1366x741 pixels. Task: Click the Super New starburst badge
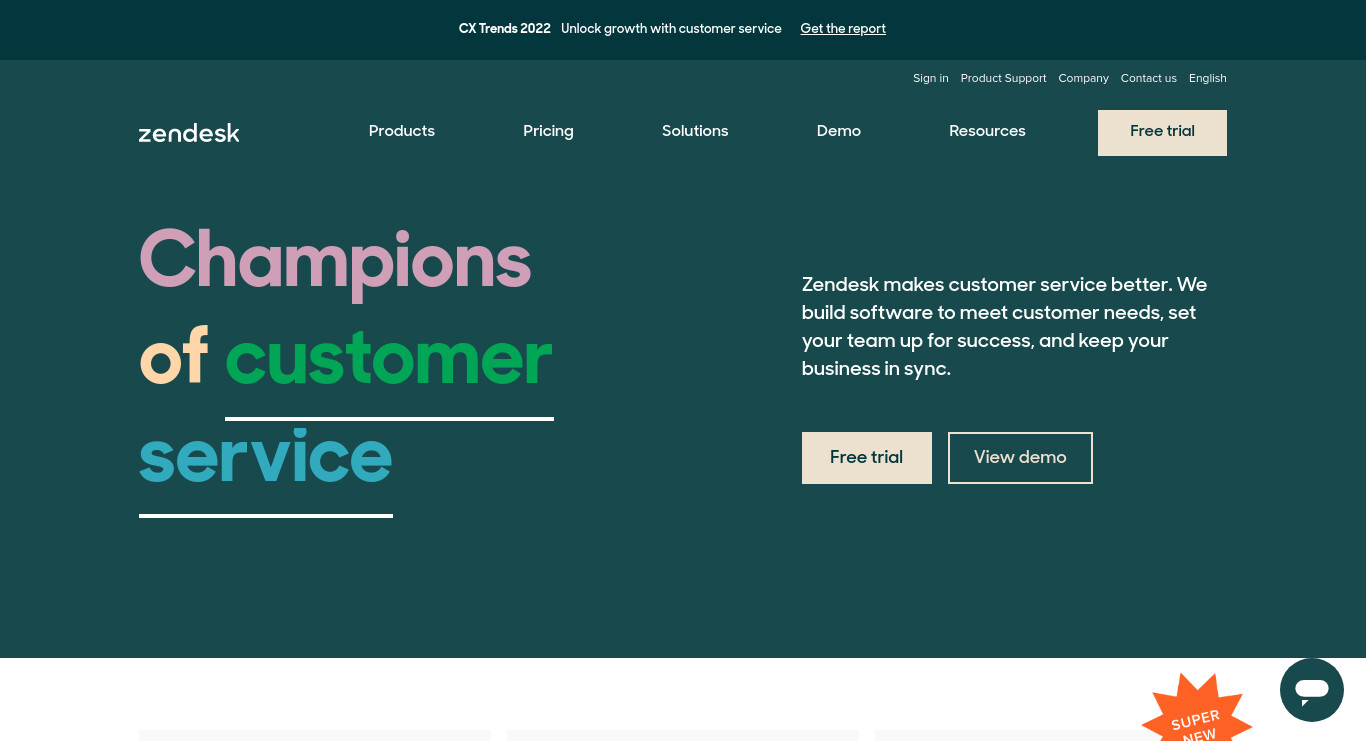pos(1197,712)
